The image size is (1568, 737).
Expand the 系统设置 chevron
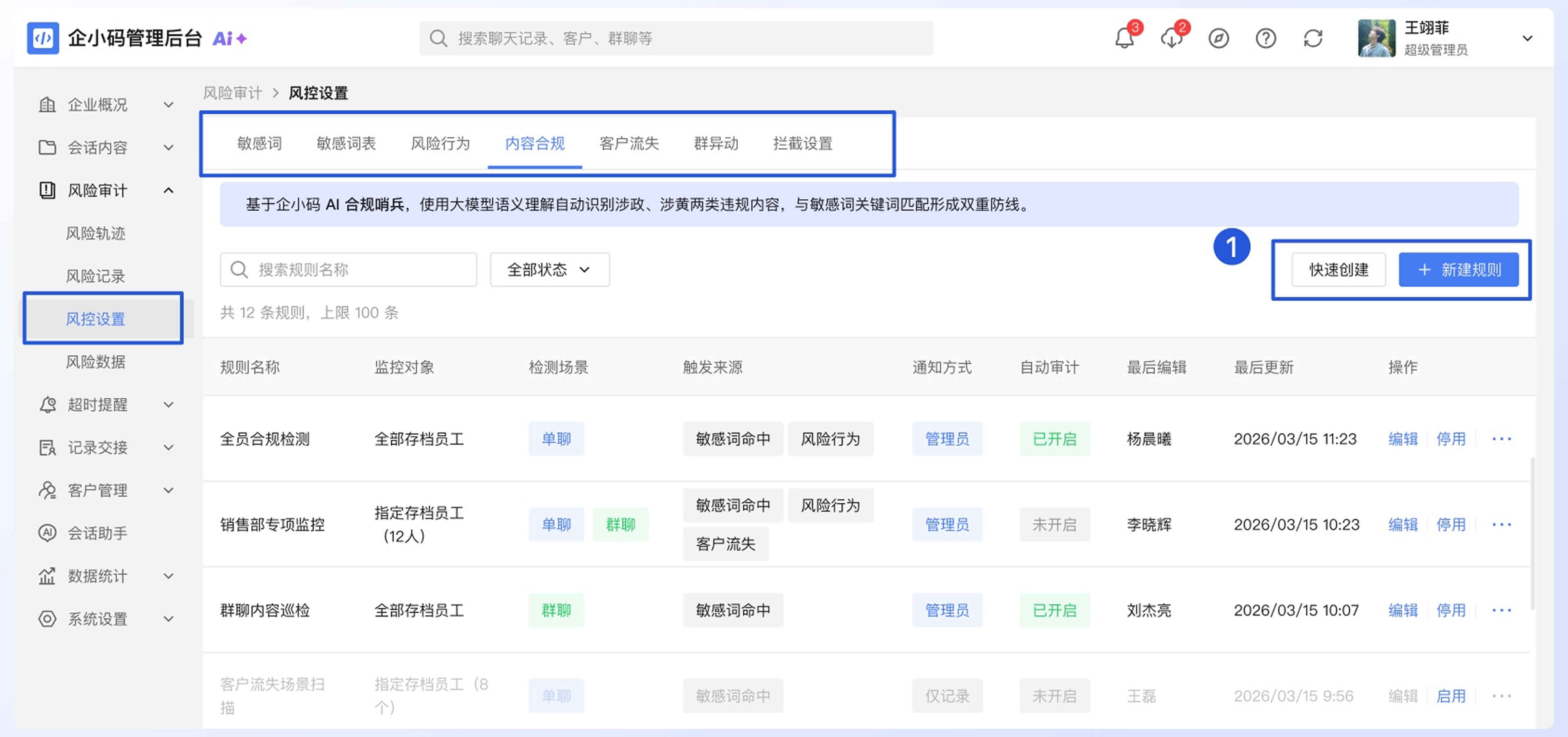169,619
